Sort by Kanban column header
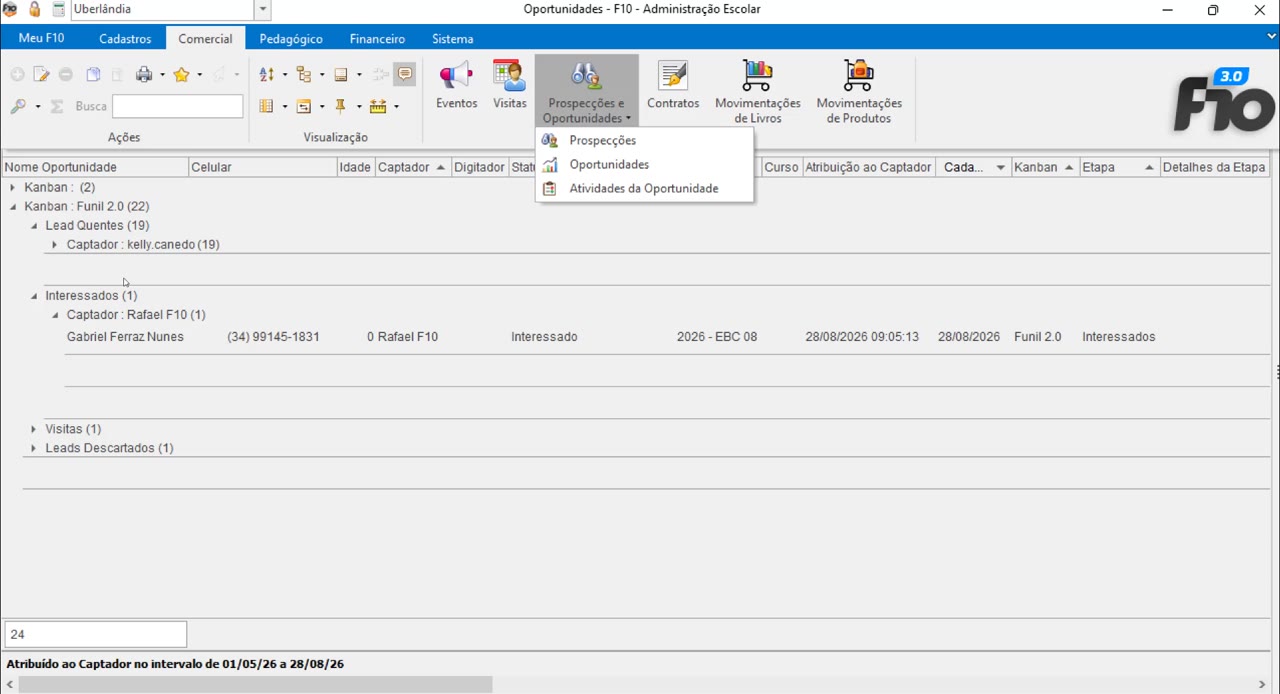1280x694 pixels. click(1045, 167)
